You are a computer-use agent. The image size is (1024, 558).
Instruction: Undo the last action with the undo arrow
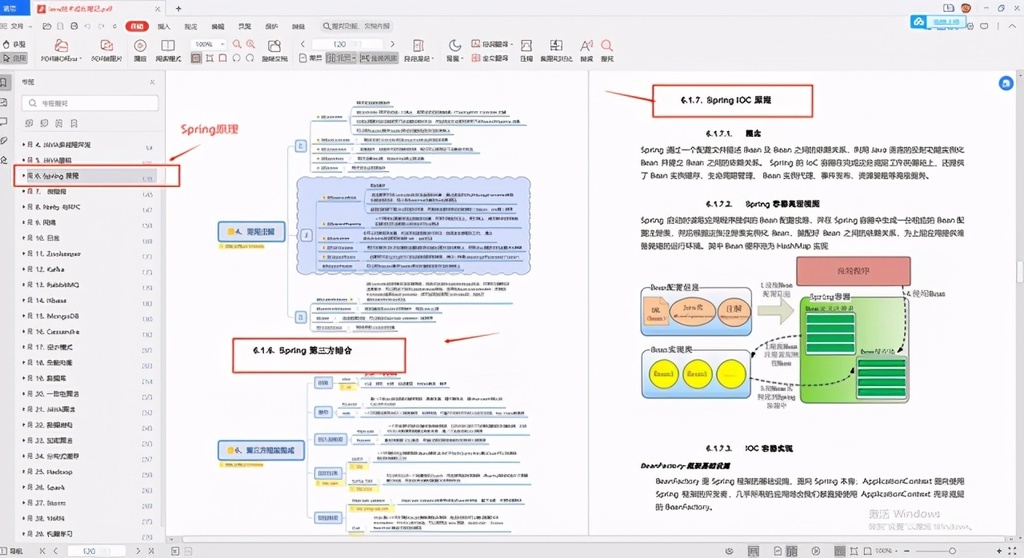[88, 26]
